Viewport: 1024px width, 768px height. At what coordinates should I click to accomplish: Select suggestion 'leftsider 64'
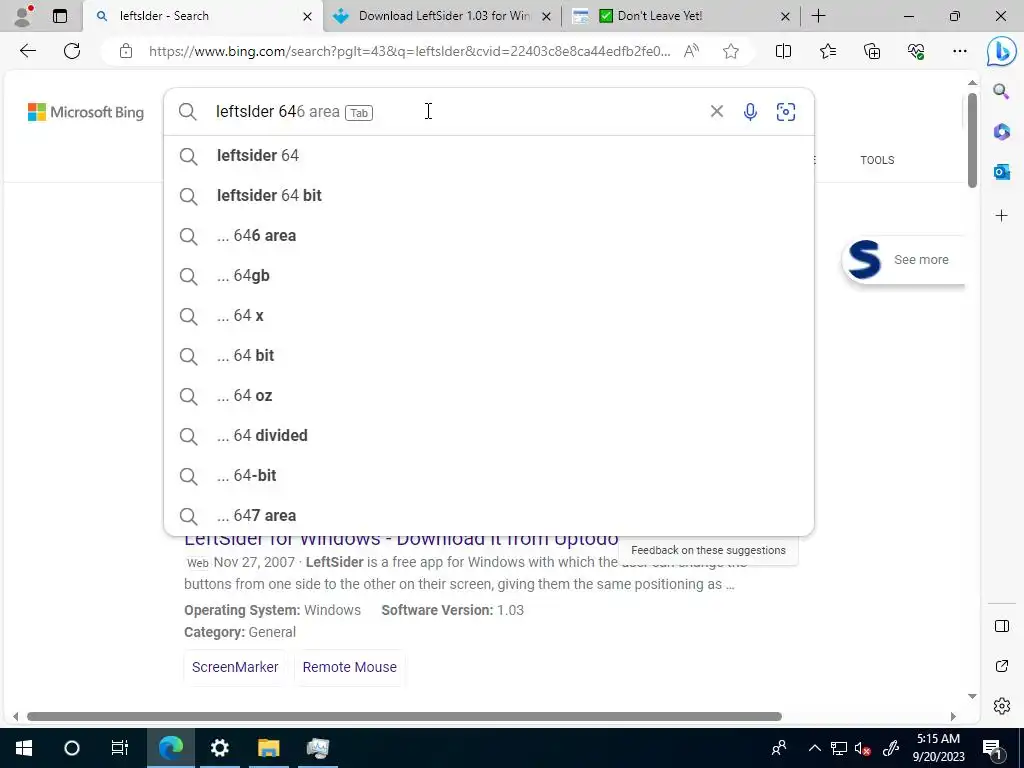[x=488, y=155]
